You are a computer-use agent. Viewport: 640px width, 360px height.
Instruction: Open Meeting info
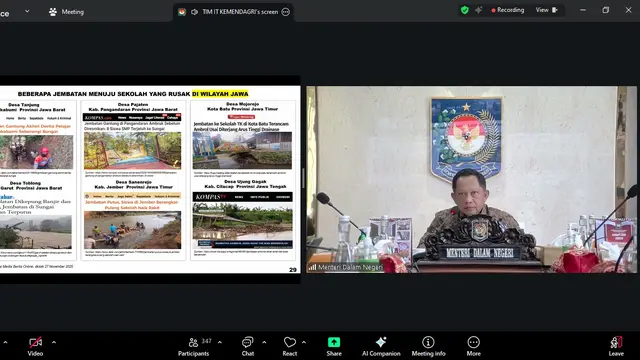(x=428, y=346)
